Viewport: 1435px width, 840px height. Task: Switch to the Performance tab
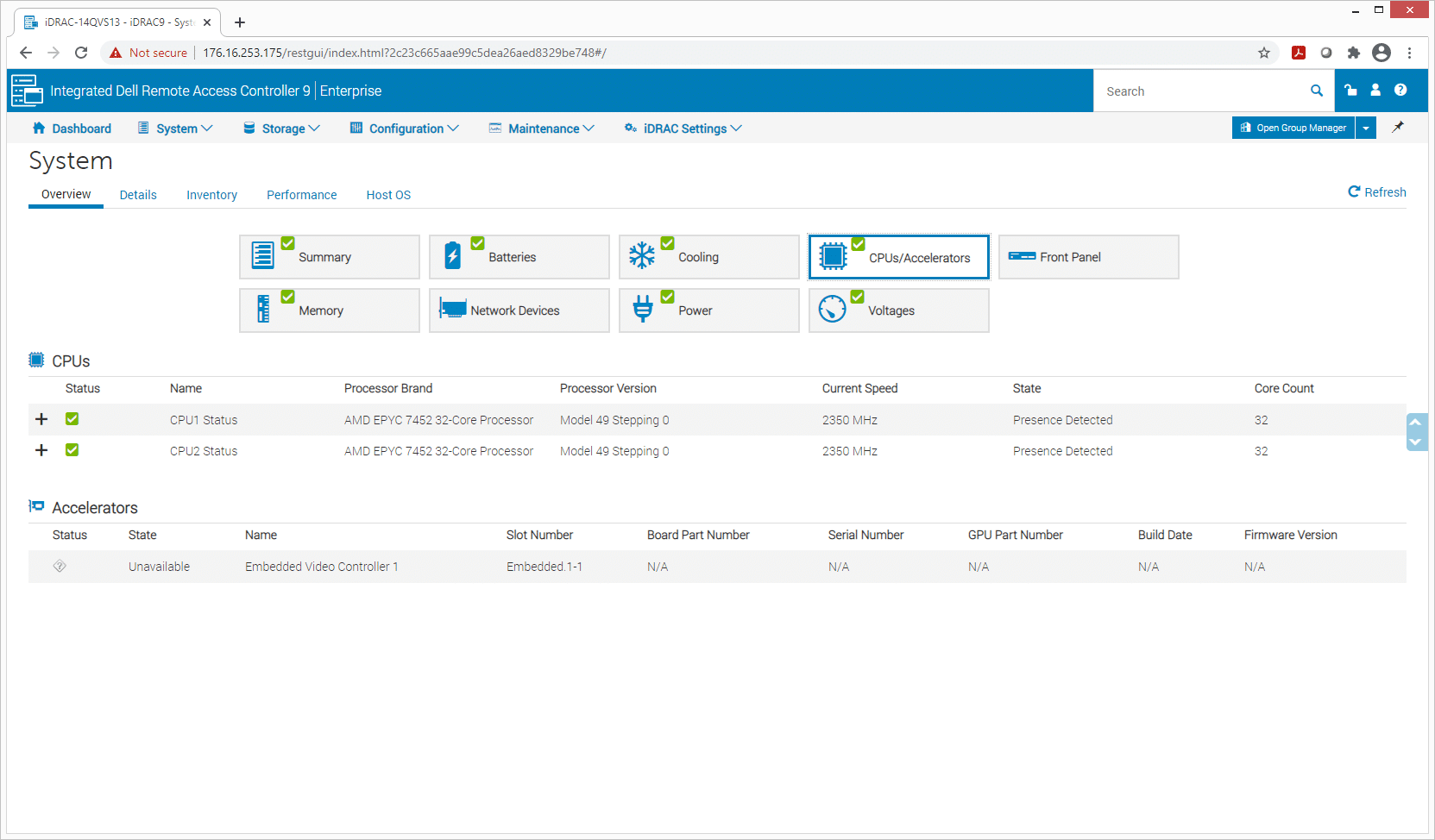click(x=301, y=195)
